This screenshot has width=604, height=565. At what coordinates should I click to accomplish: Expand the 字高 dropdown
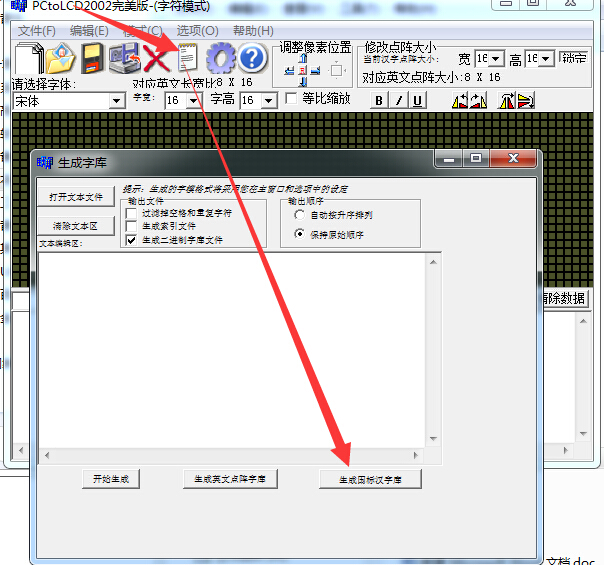(269, 101)
